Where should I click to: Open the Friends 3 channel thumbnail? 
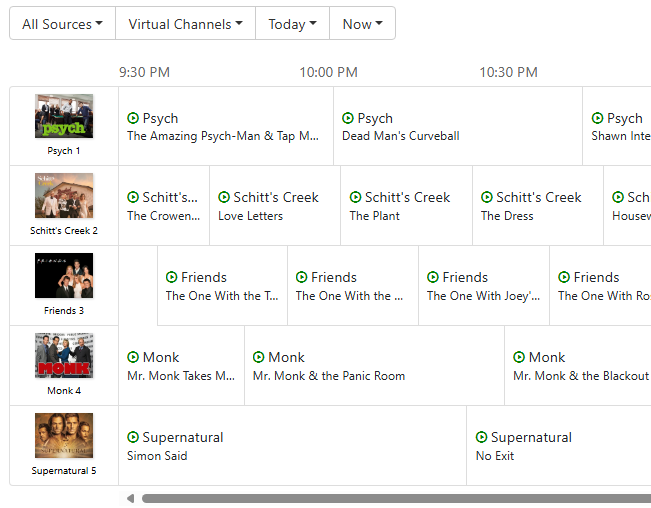[x=64, y=276]
